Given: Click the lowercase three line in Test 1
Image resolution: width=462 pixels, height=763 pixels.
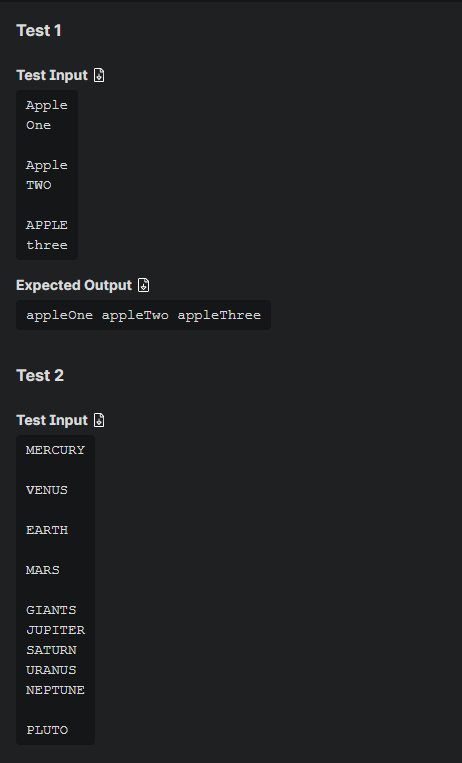Looking at the screenshot, I should [47, 245].
